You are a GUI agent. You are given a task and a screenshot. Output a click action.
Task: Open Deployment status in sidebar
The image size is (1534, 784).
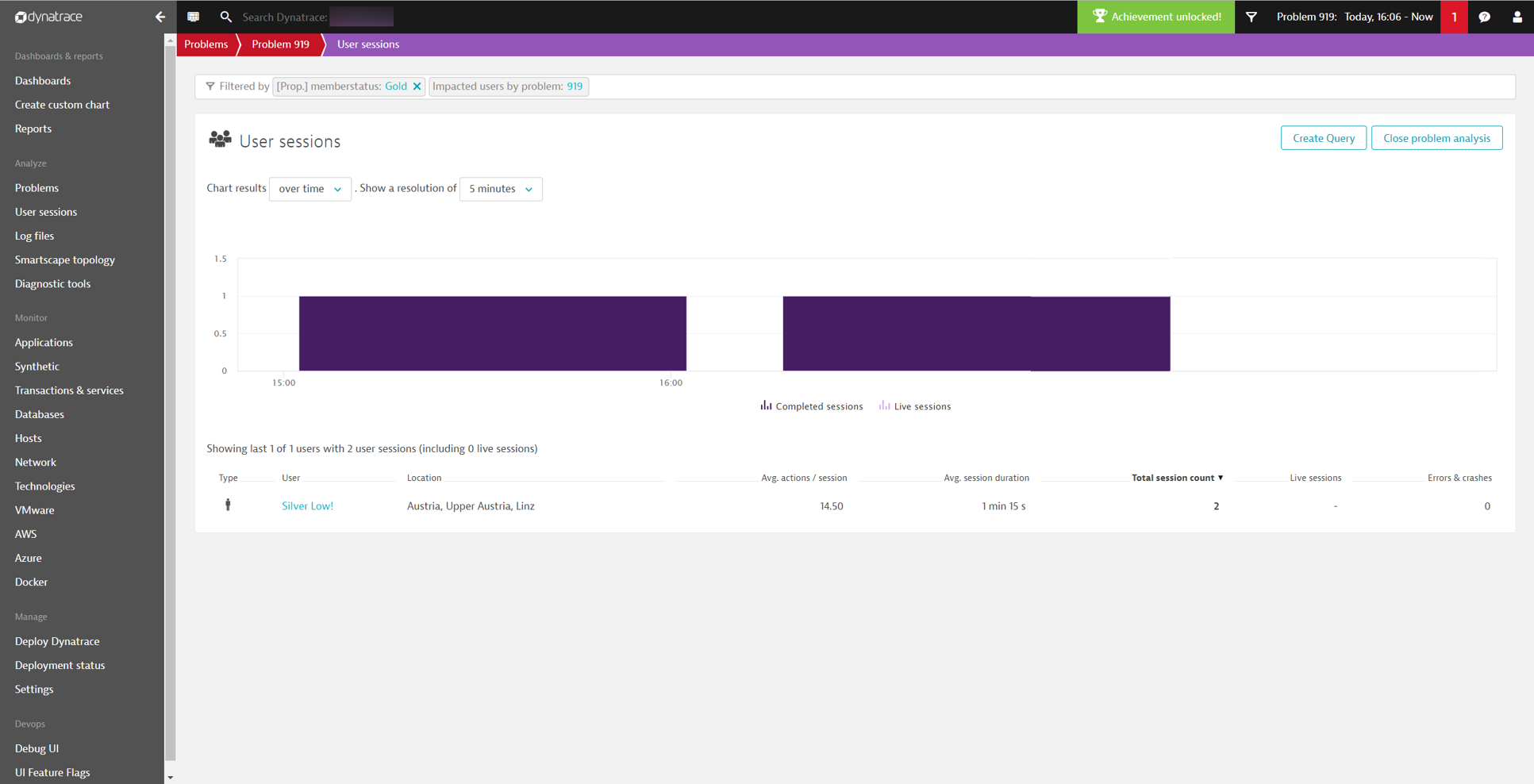click(60, 665)
